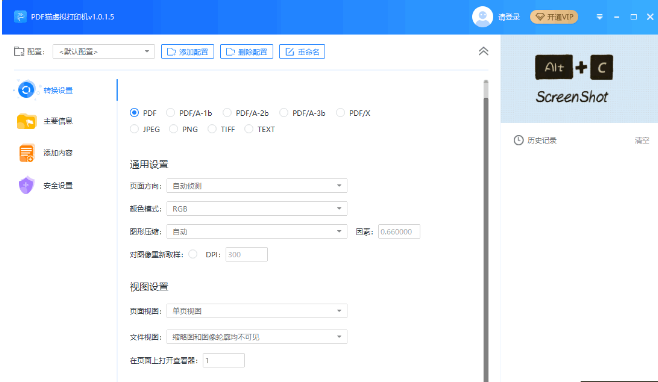Image resolution: width=658 pixels, height=382 pixels.
Task: Select the PDF output format radio
Action: 134,113
